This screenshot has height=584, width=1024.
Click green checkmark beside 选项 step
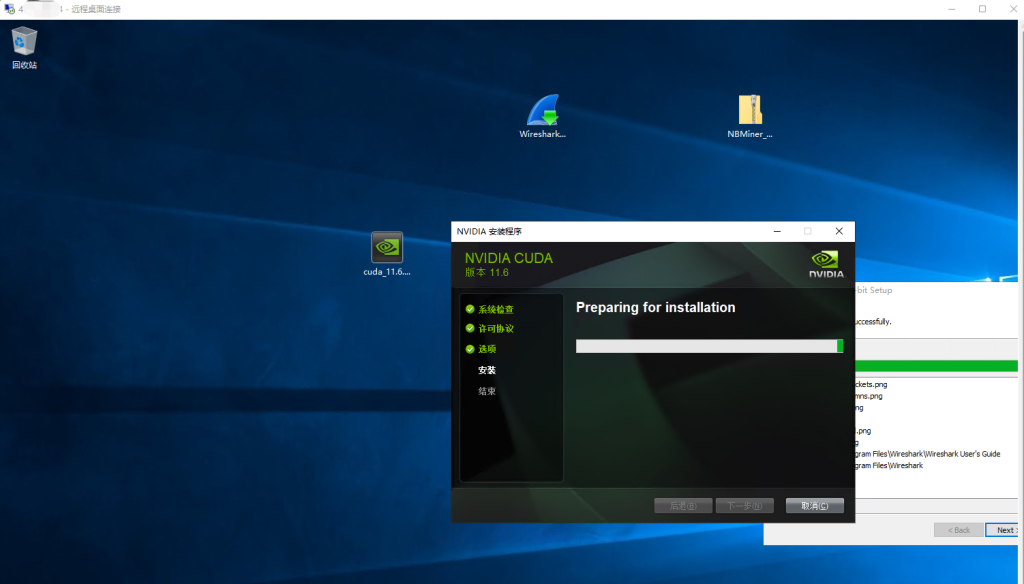pos(470,349)
